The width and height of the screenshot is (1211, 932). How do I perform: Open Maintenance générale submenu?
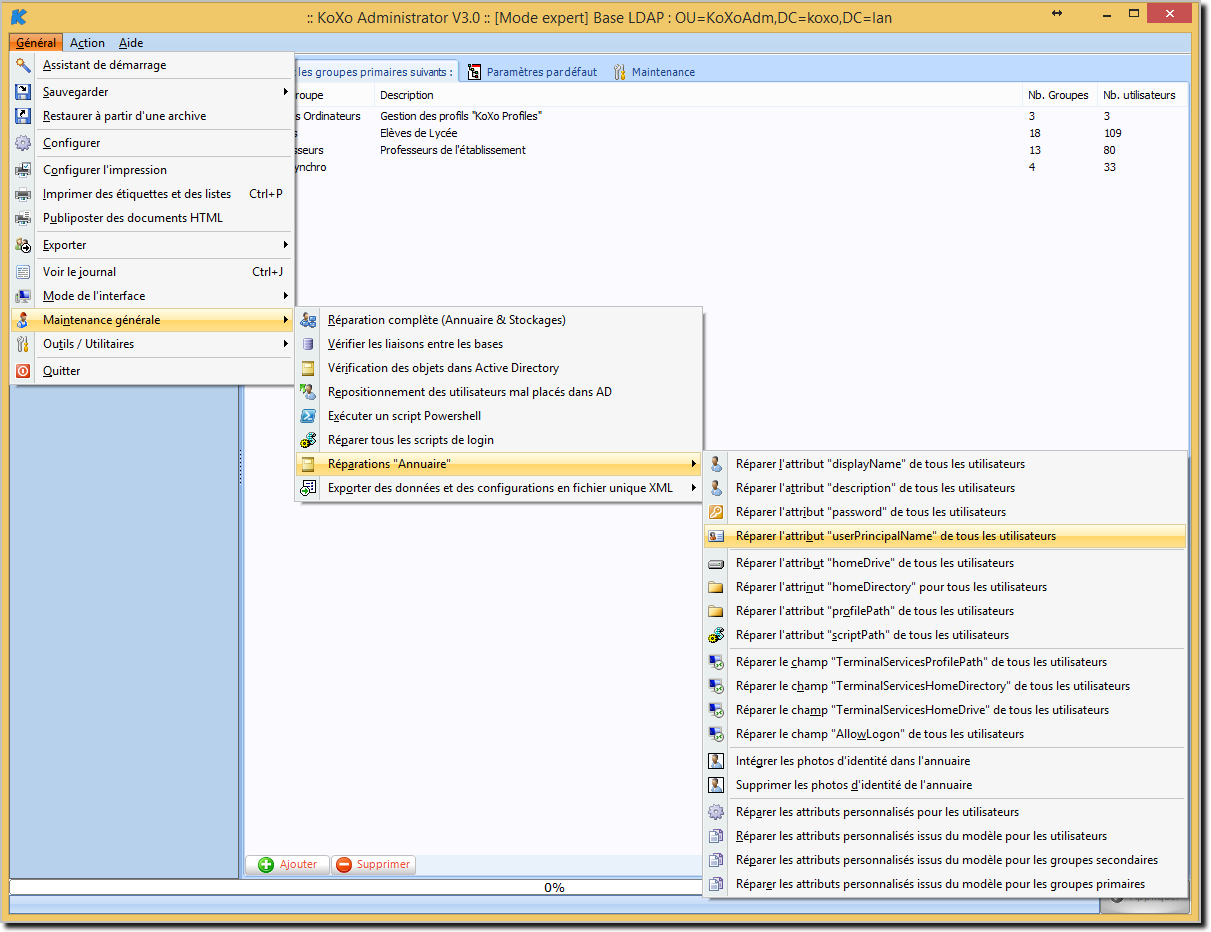pos(153,320)
